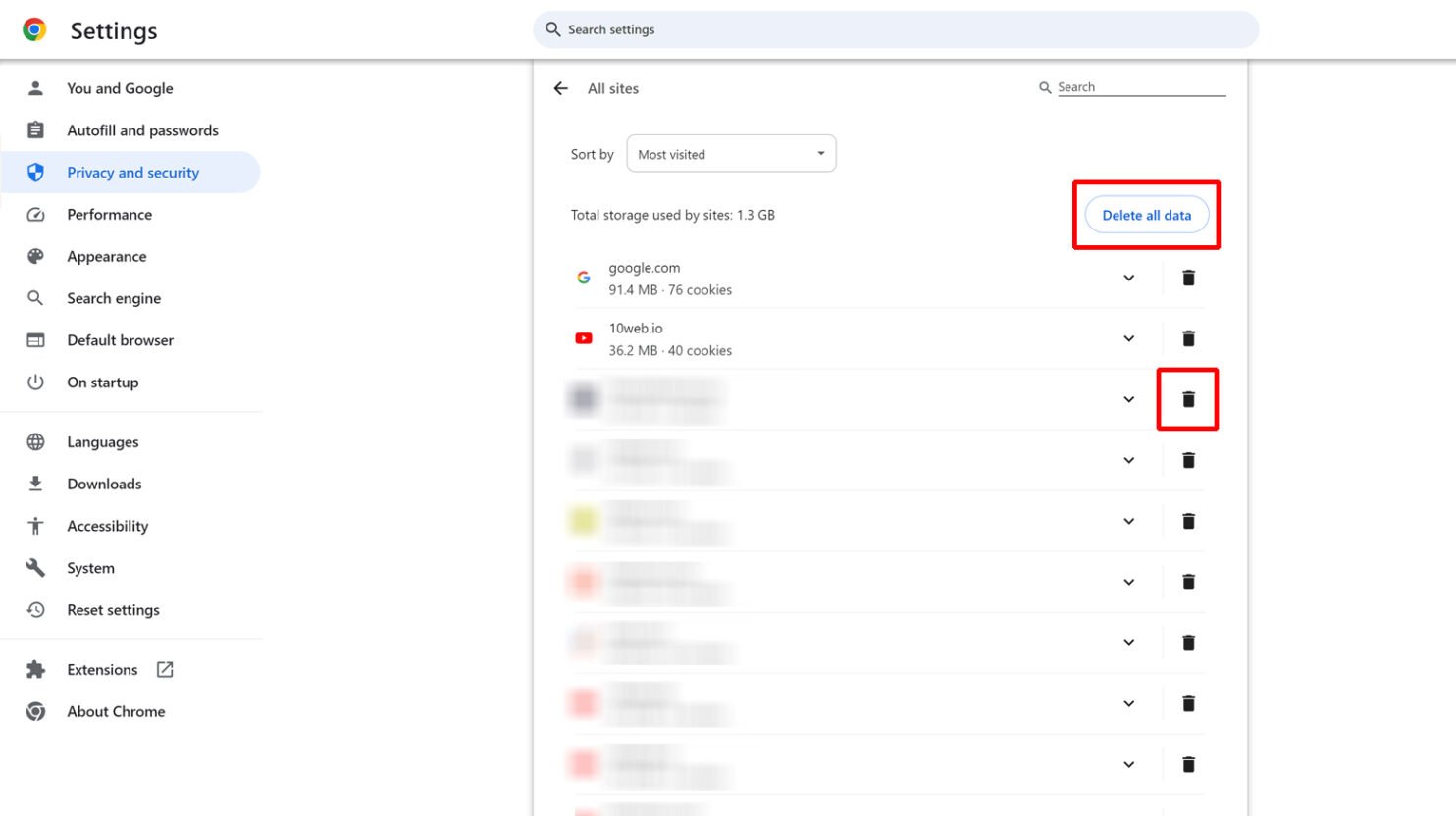The image size is (1456, 816).
Task: Go back using the All sites arrow
Action: pos(560,88)
